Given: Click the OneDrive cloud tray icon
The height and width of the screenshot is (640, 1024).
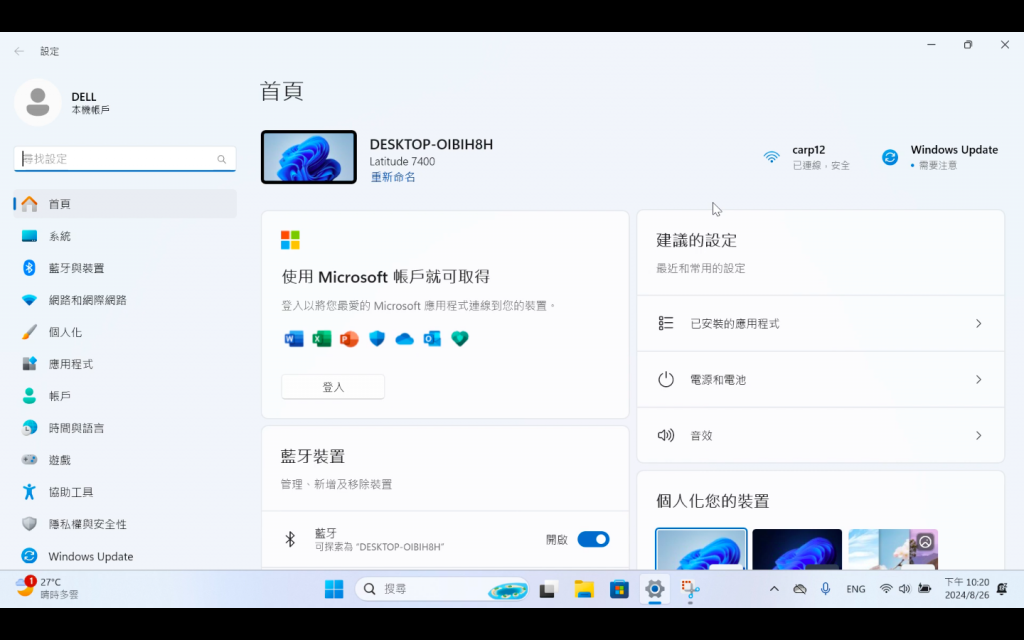Looking at the screenshot, I should coord(799,589).
